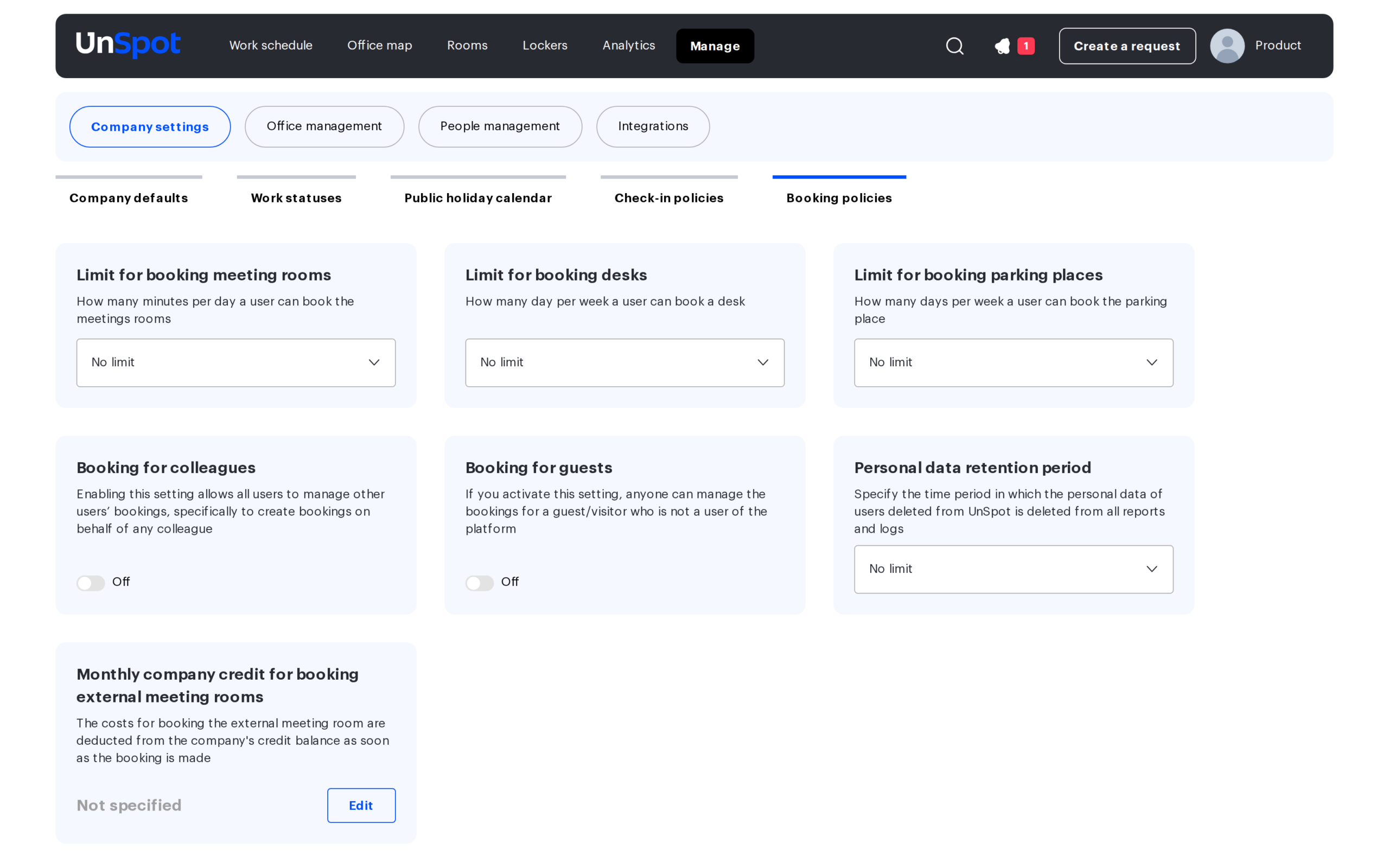This screenshot has width=1389, height=868.
Task: Click 'Limit for booking meeting rooms' heading
Action: (x=204, y=275)
